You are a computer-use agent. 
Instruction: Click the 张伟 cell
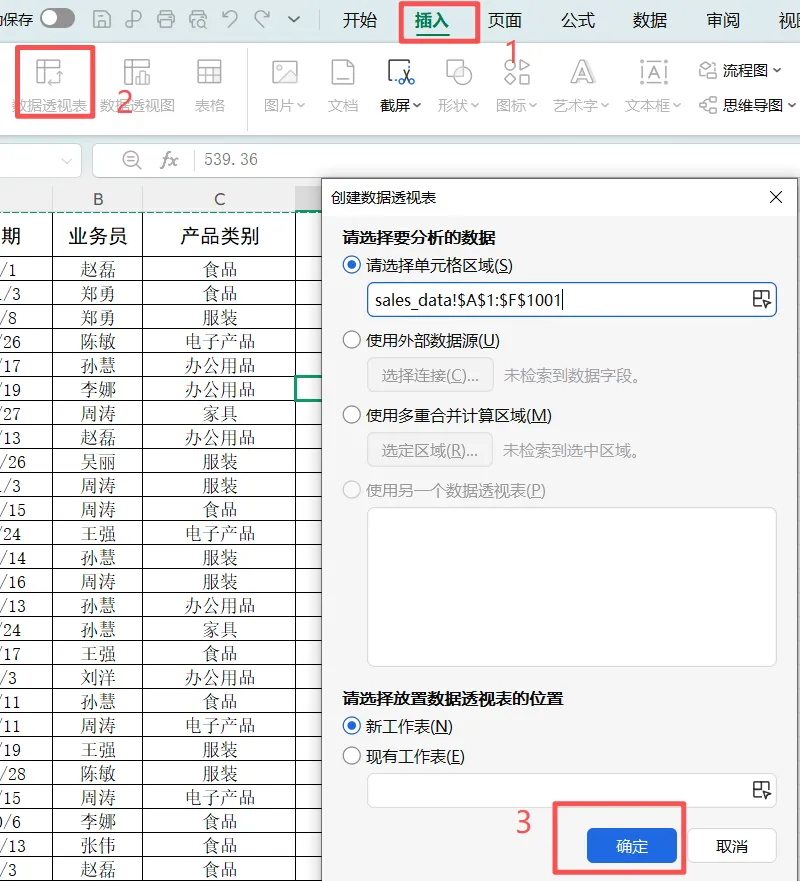point(98,846)
